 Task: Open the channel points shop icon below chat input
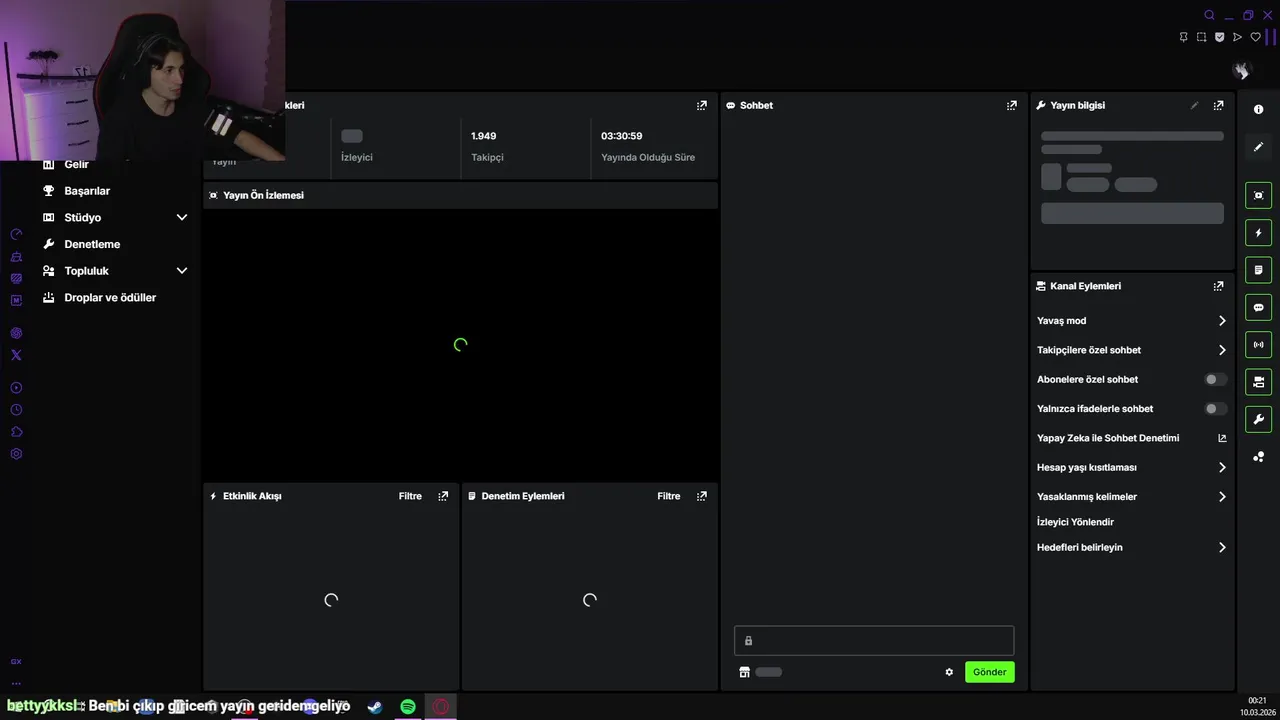744,672
